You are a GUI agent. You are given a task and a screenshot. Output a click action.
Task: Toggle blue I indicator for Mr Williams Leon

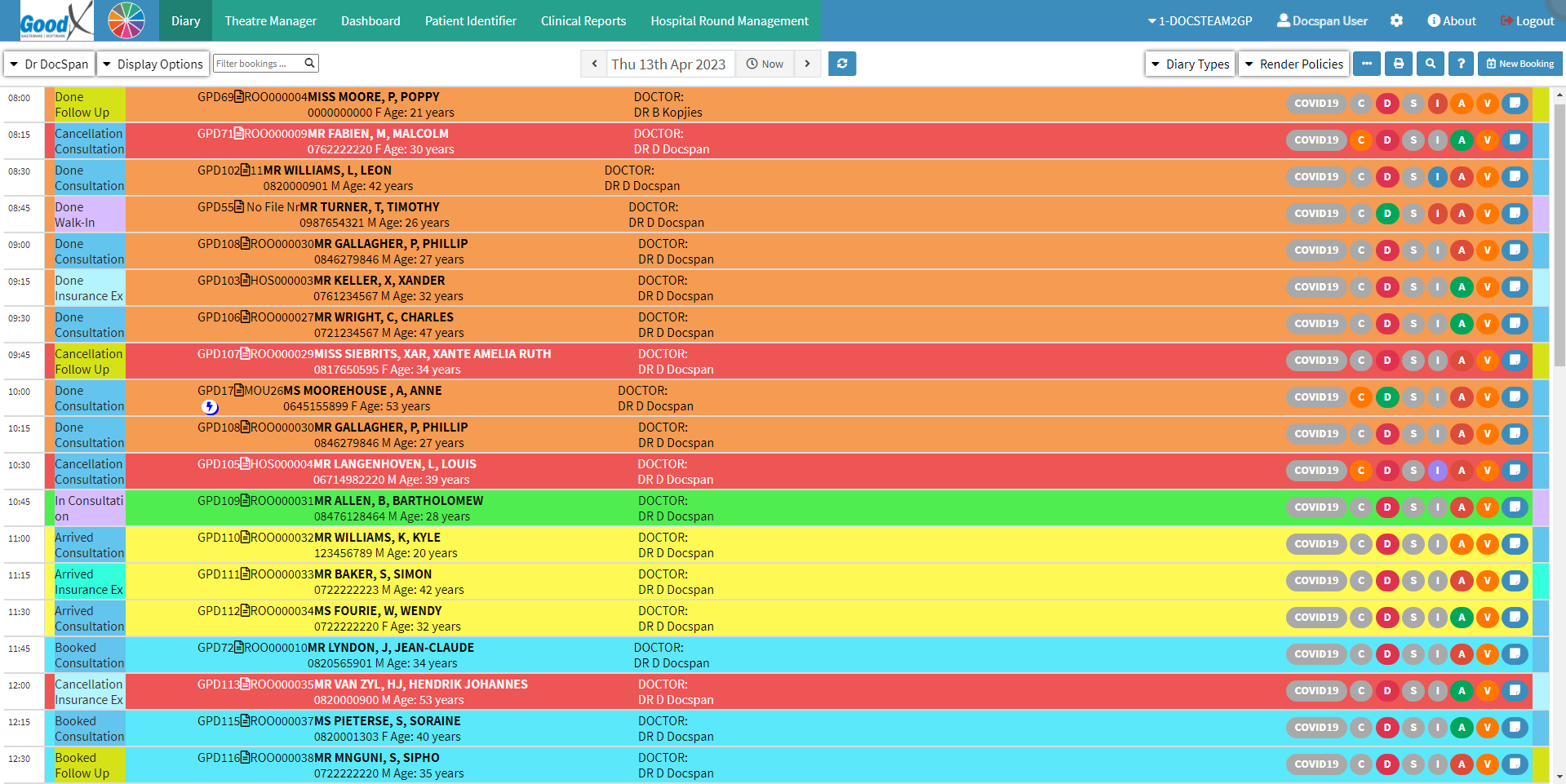[x=1437, y=177]
